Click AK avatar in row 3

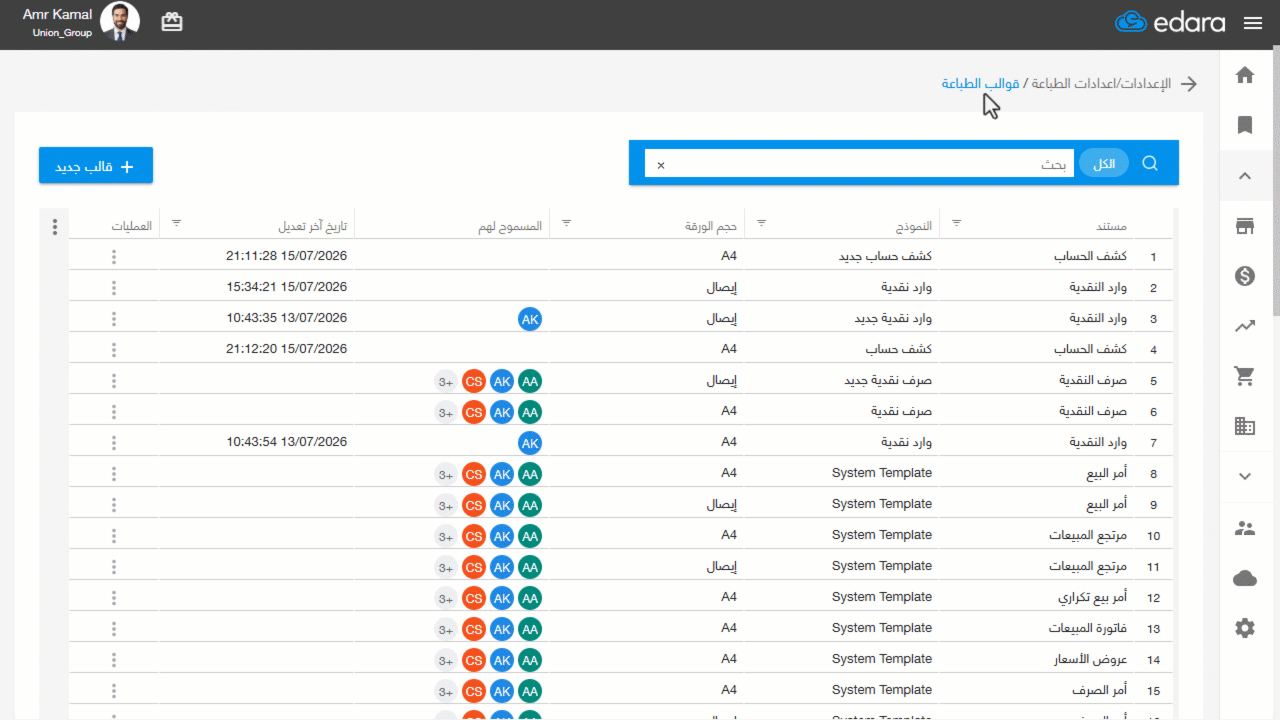click(x=530, y=319)
